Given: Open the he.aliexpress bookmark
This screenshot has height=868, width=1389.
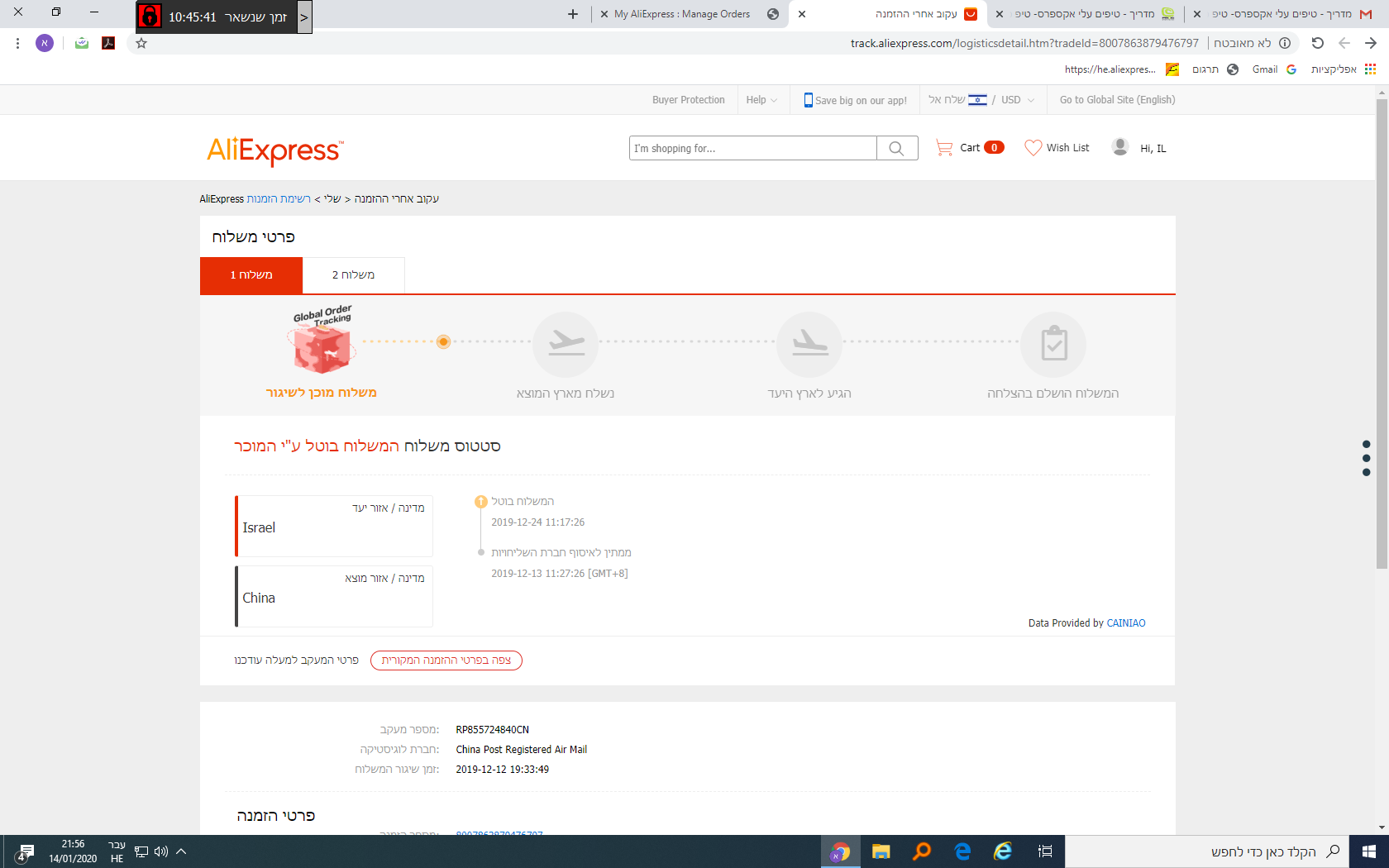Looking at the screenshot, I should point(1121,69).
